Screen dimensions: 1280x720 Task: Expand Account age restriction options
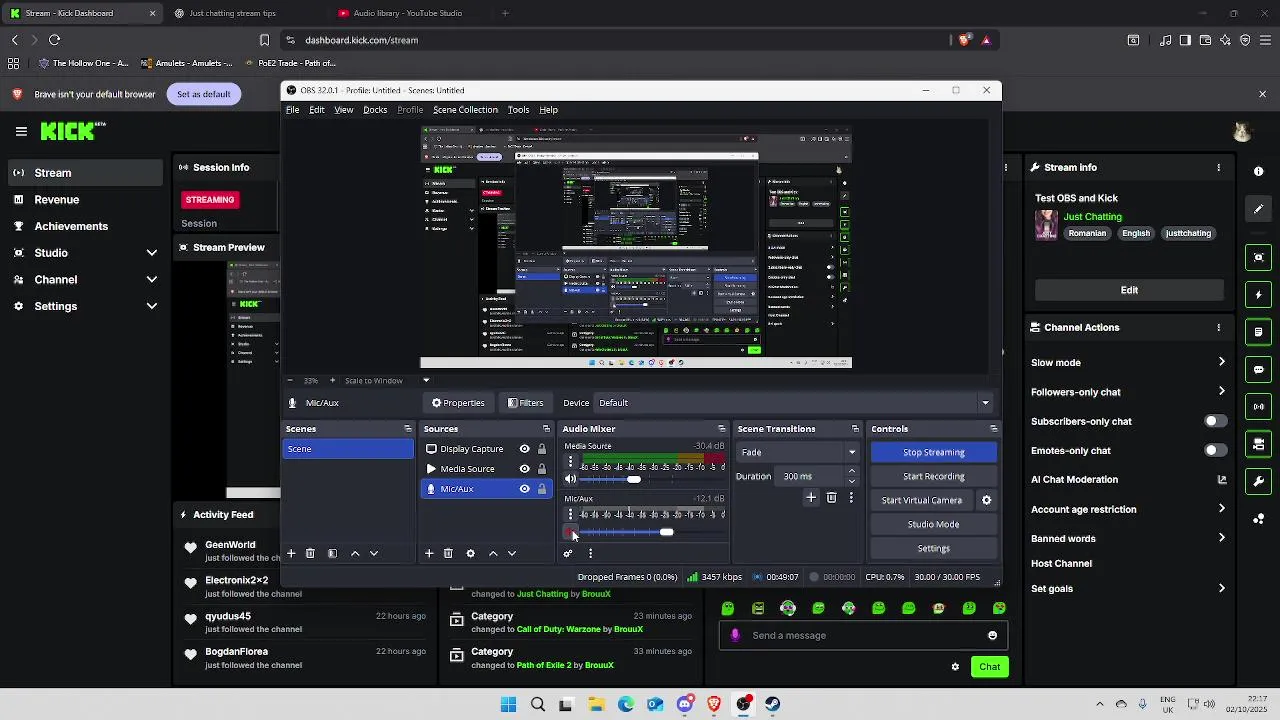1221,509
